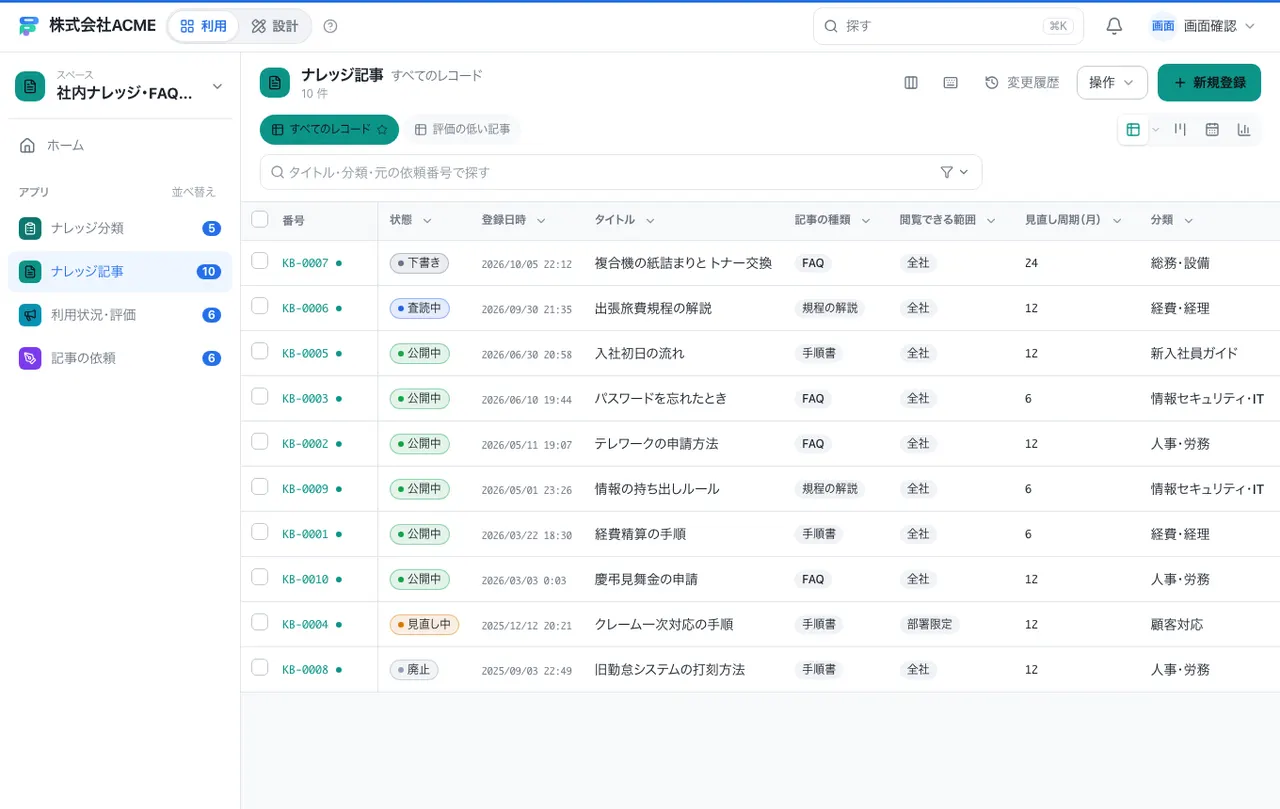Select the checkbox for KB-0003
Screen dimensions: 1280x809
pyautogui.click(x=260, y=396)
